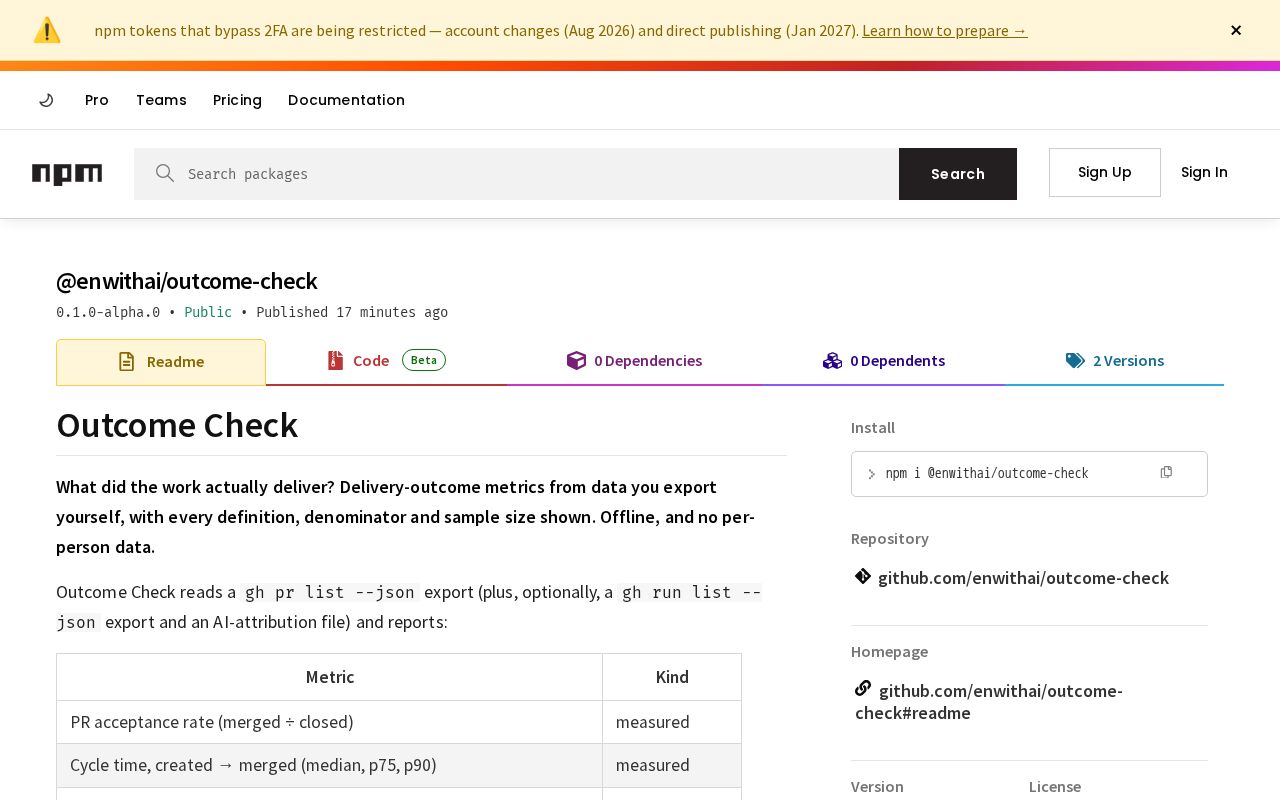Viewport: 1280px width, 800px height.
Task: Click the Cycle time metric table cell
Action: [330, 765]
